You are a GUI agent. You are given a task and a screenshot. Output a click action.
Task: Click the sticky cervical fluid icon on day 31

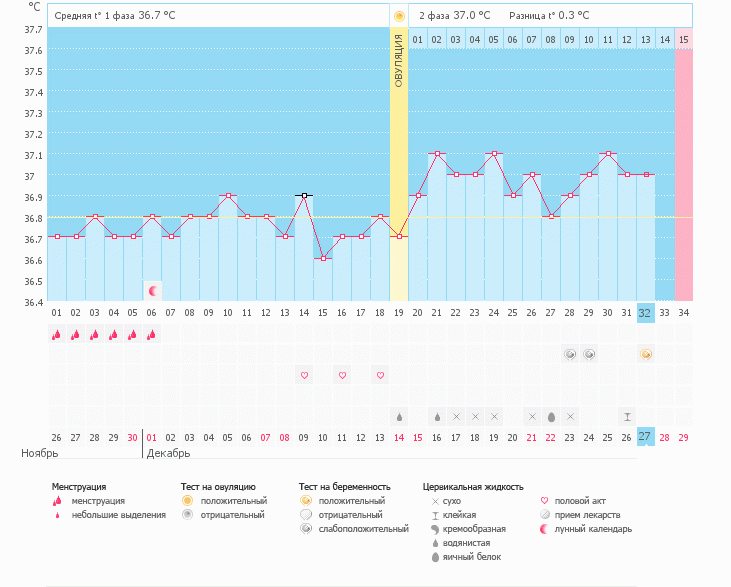627,416
